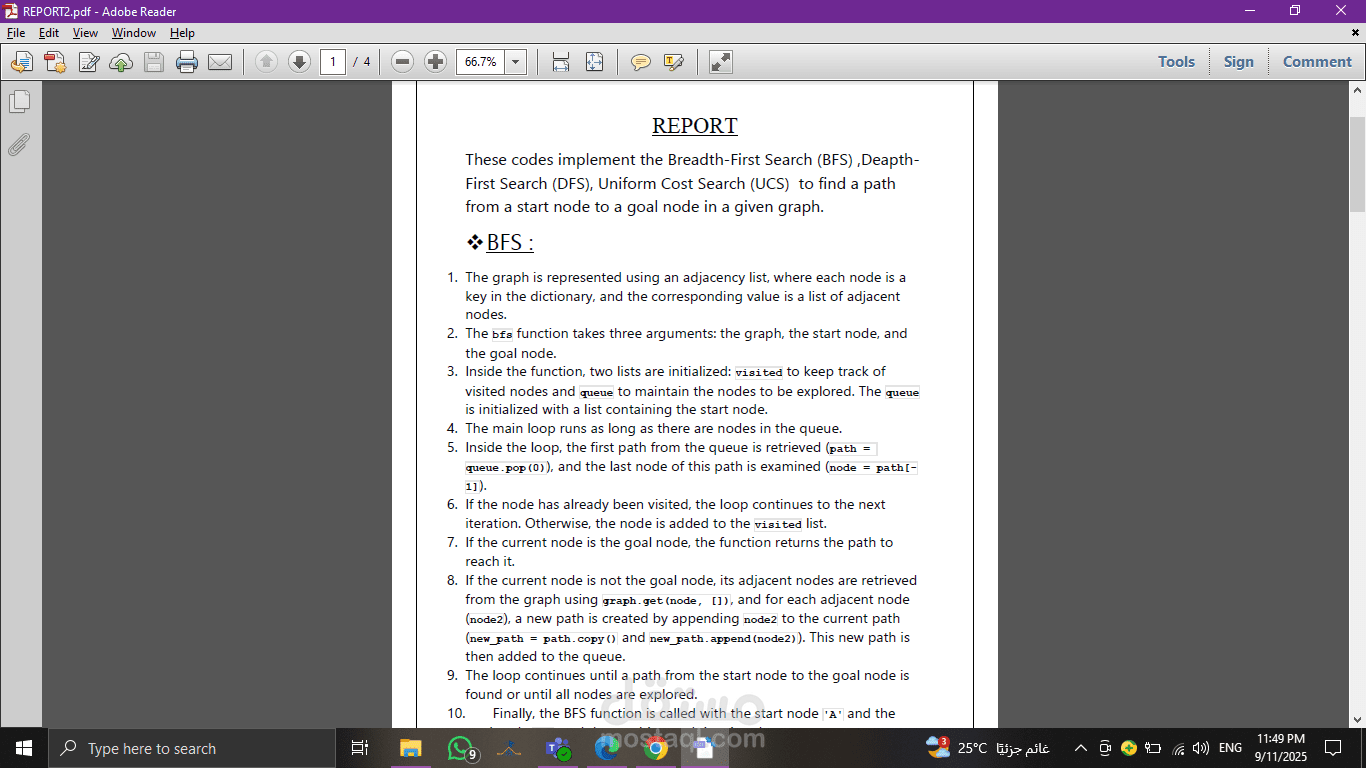1366x768 pixels.
Task: Click the volume speaker tray icon
Action: click(1201, 748)
